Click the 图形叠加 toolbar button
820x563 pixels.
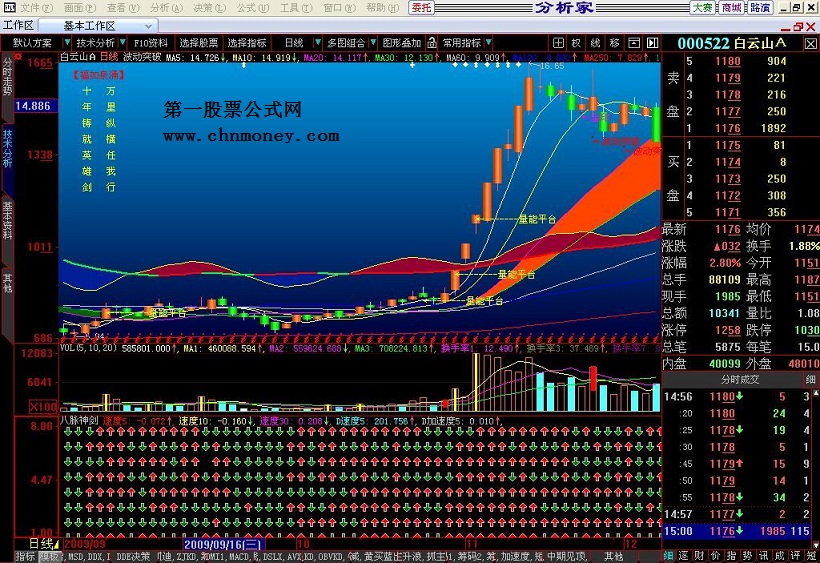(x=402, y=43)
